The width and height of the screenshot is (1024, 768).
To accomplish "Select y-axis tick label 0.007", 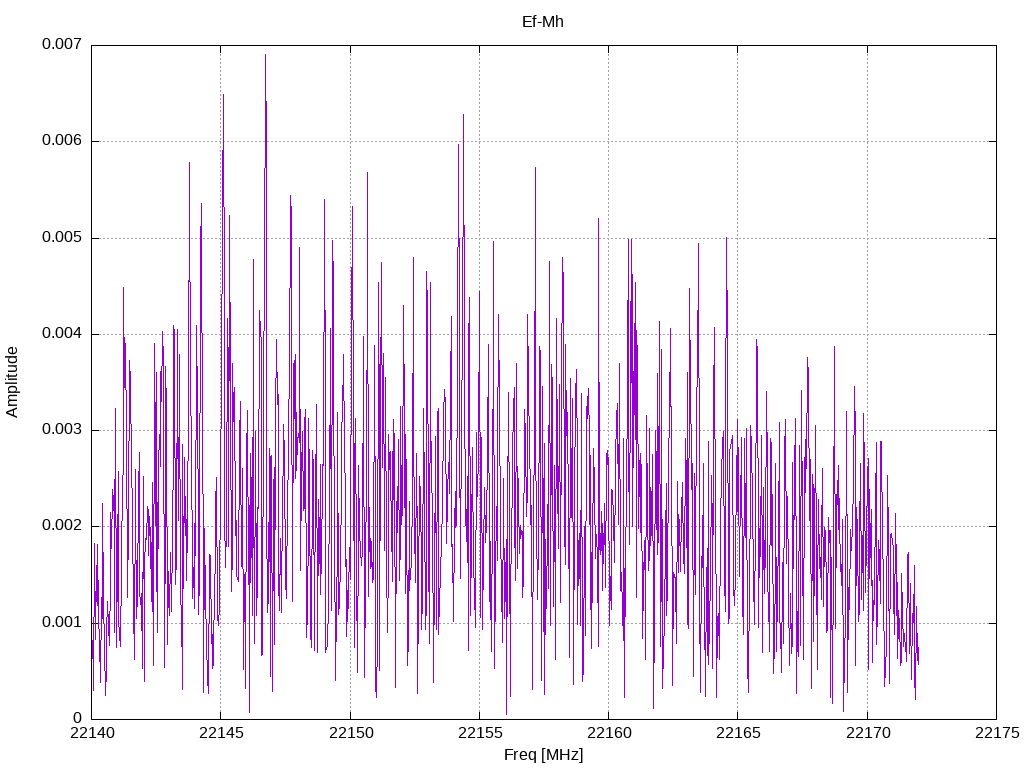I will (x=62, y=44).
